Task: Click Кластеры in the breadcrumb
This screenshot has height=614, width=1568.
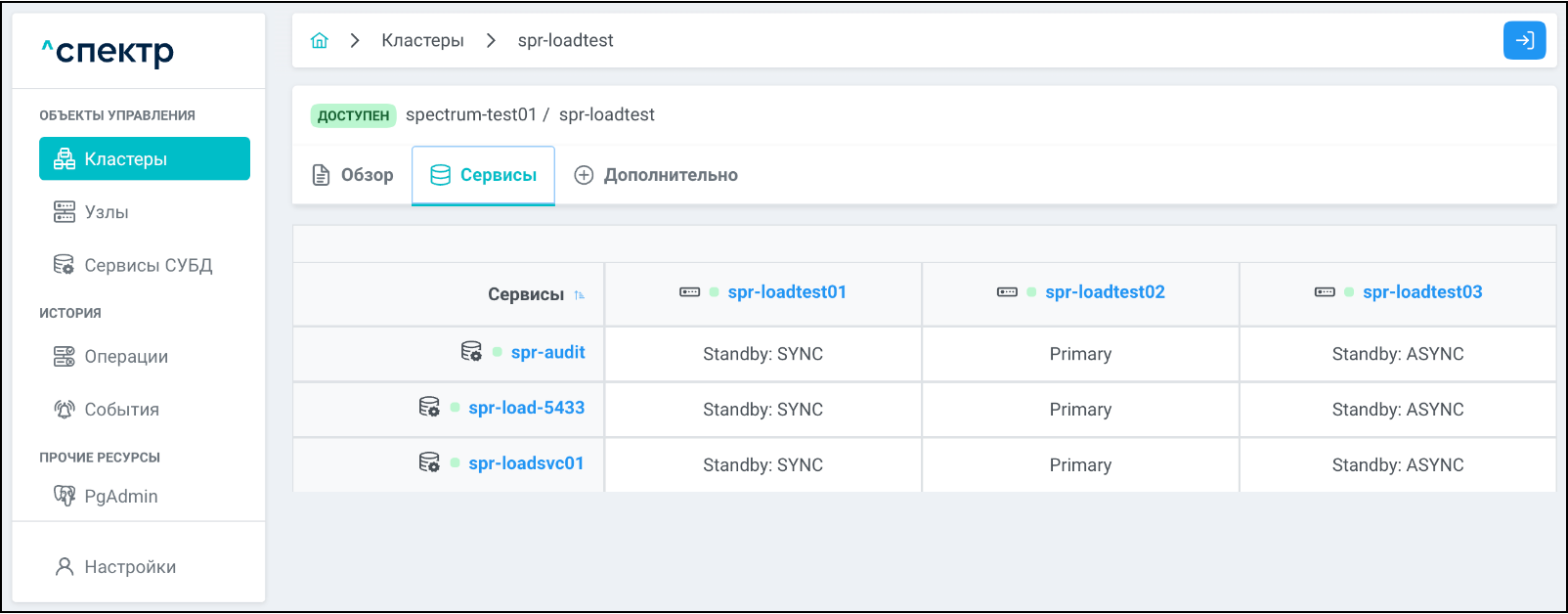Action: (422, 40)
